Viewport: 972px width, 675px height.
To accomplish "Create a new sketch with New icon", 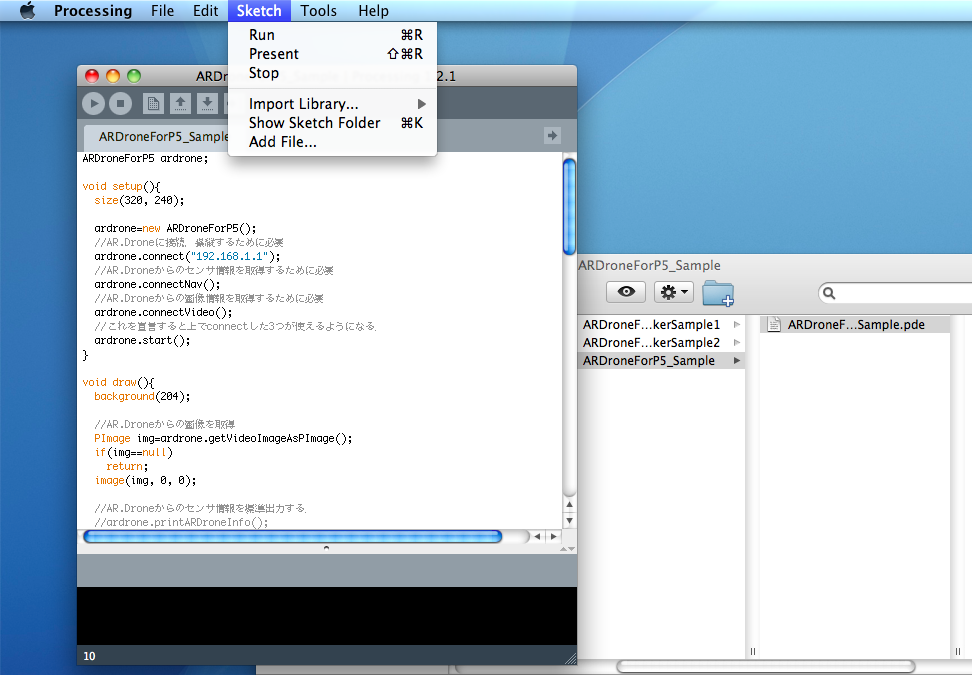I will click(153, 104).
